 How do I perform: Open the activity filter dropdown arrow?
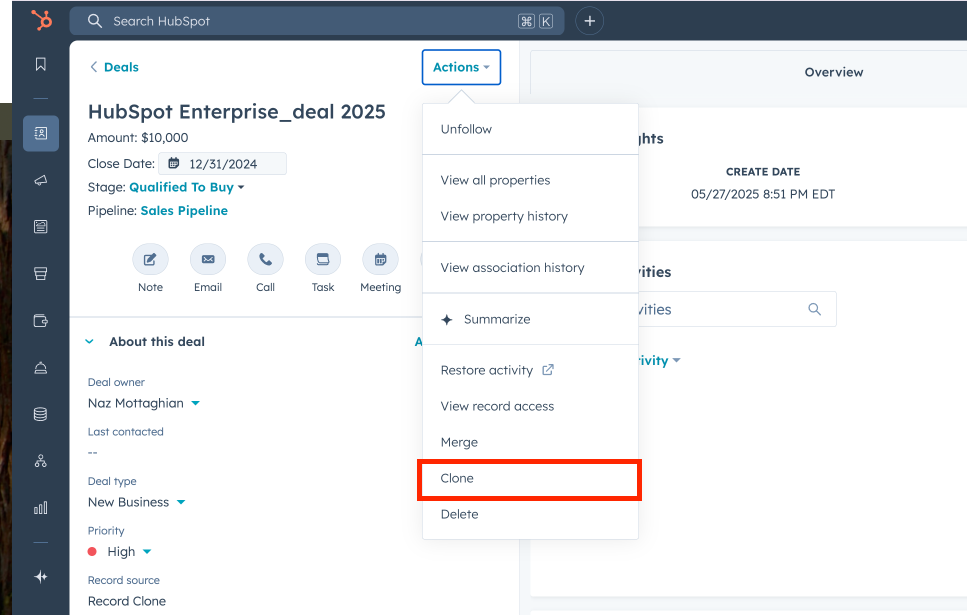click(x=677, y=360)
